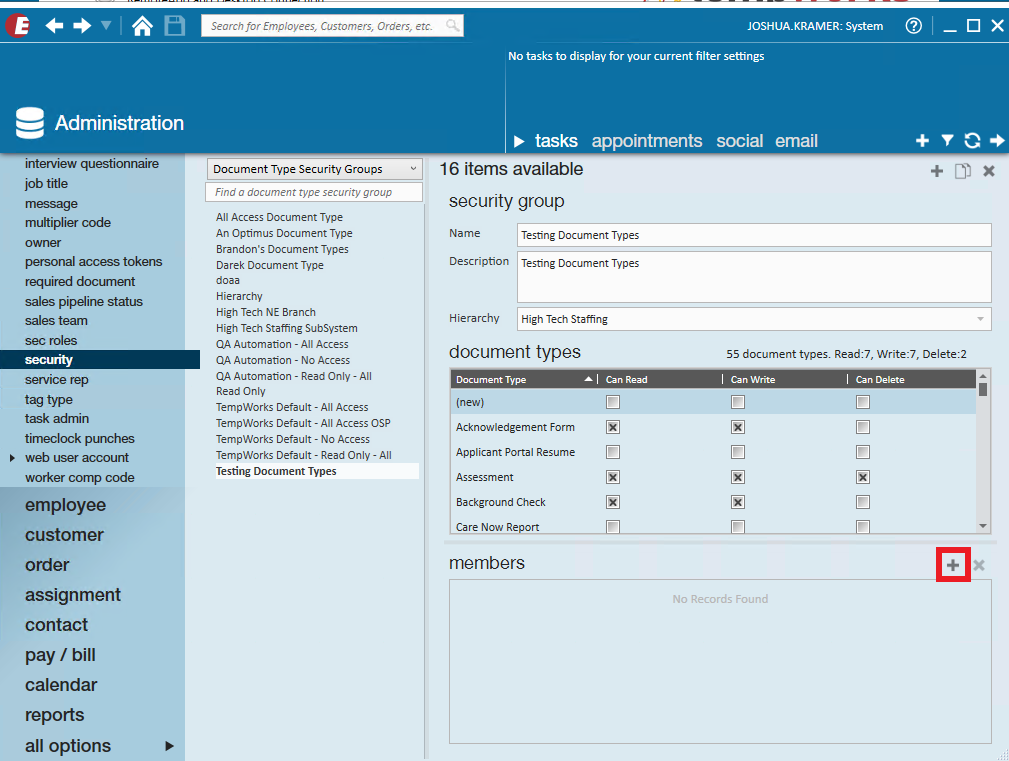Viewport: 1009px width, 761px height.
Task: Click Find a document type security group field
Action: 314,192
